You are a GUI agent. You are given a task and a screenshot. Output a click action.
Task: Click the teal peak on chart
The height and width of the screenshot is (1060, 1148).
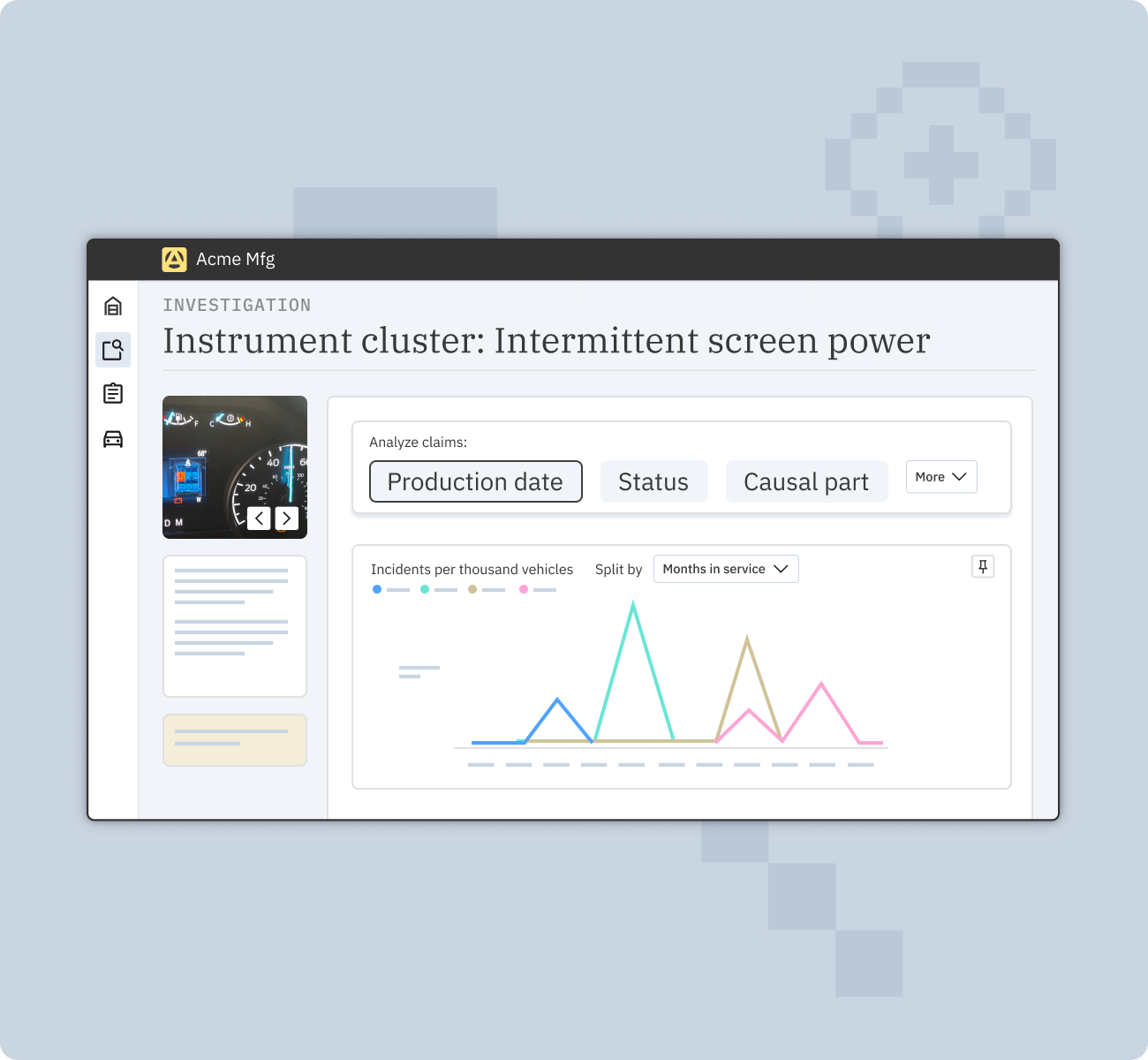[x=633, y=604]
